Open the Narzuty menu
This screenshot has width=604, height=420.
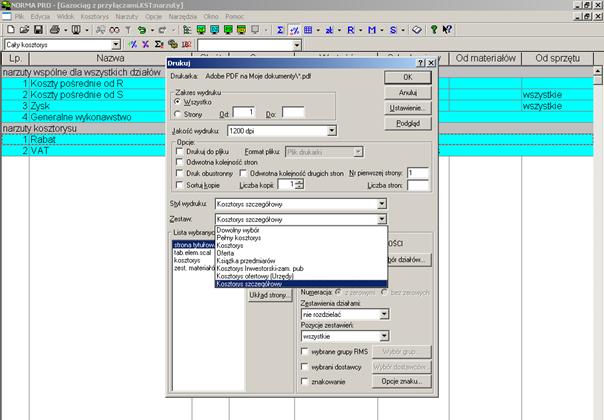(x=126, y=19)
